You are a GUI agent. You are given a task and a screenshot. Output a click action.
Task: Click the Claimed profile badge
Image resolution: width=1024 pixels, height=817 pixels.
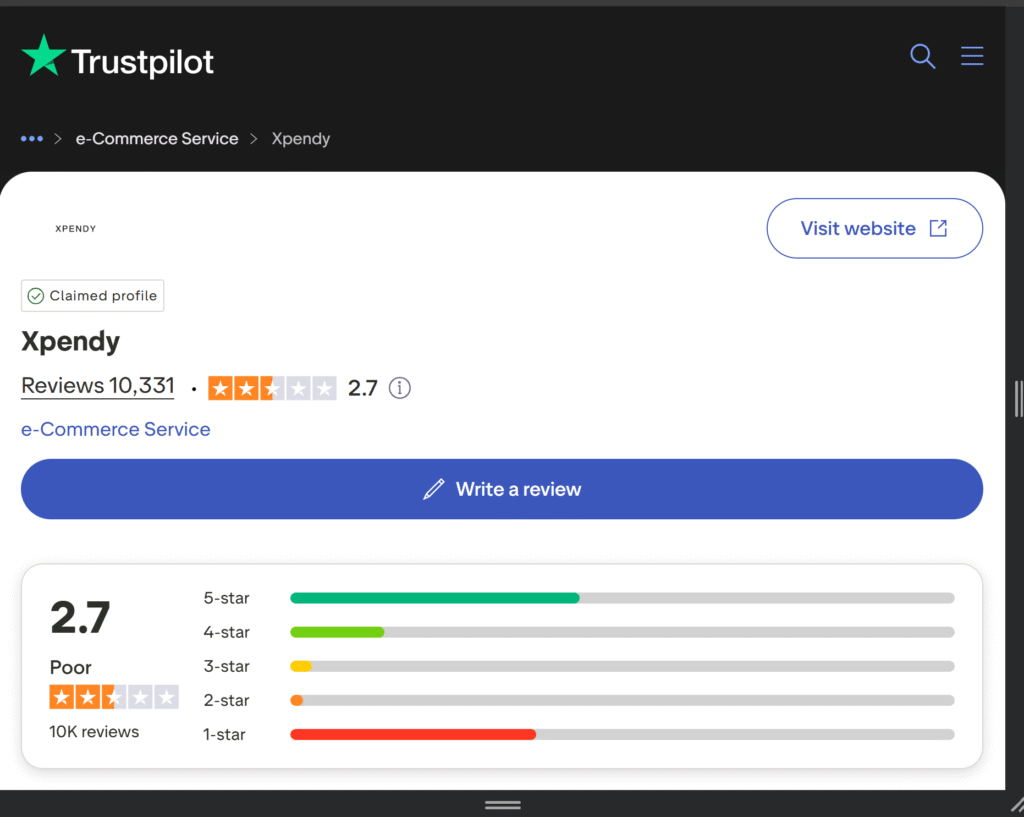(x=93, y=296)
